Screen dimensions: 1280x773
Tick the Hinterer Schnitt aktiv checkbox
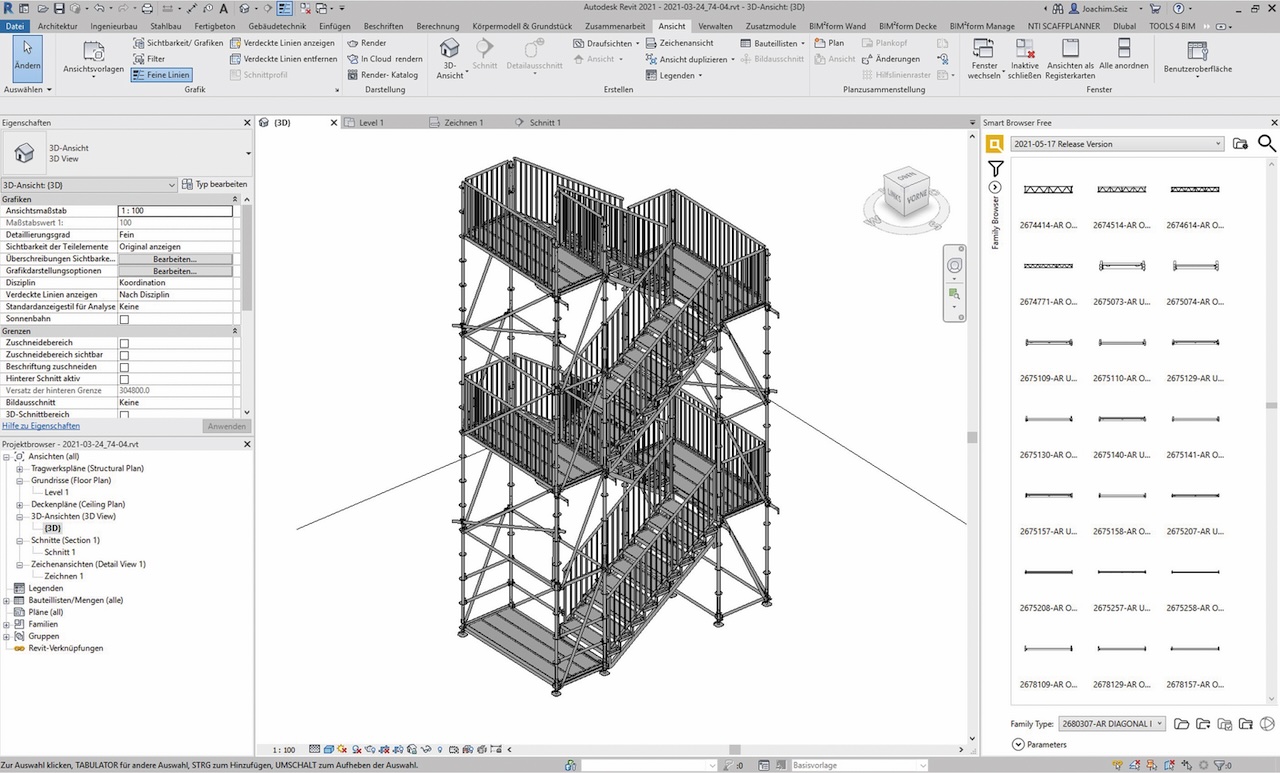click(124, 379)
